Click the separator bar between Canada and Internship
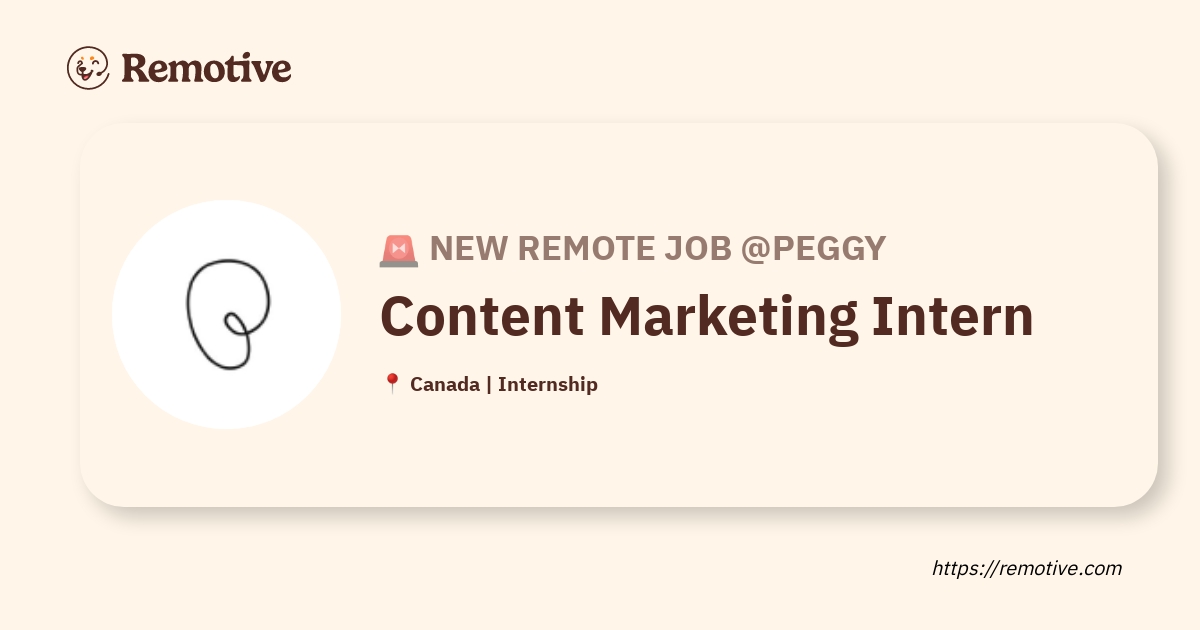 click(x=489, y=384)
